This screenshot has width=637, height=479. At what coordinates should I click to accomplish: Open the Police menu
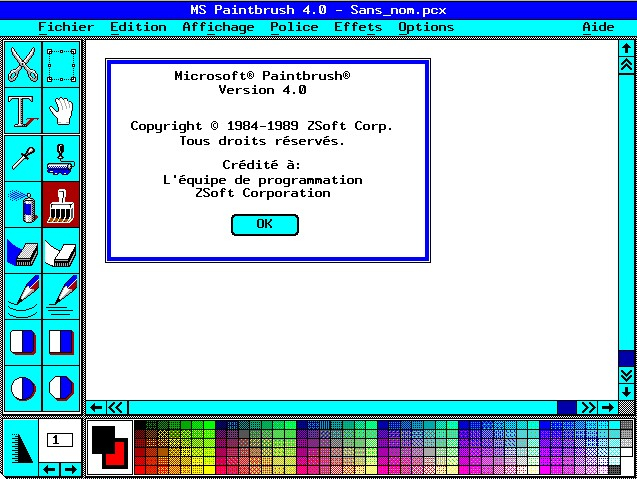pyautogui.click(x=294, y=27)
